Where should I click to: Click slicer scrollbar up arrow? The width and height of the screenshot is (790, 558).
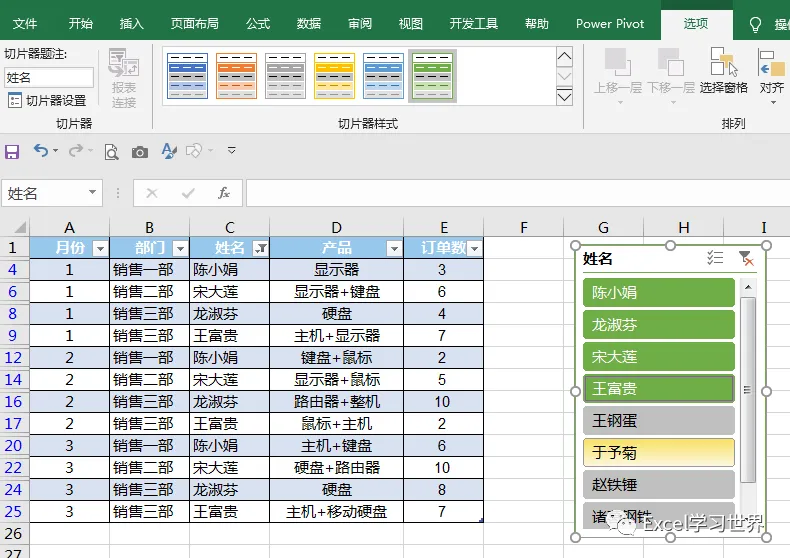tap(748, 287)
